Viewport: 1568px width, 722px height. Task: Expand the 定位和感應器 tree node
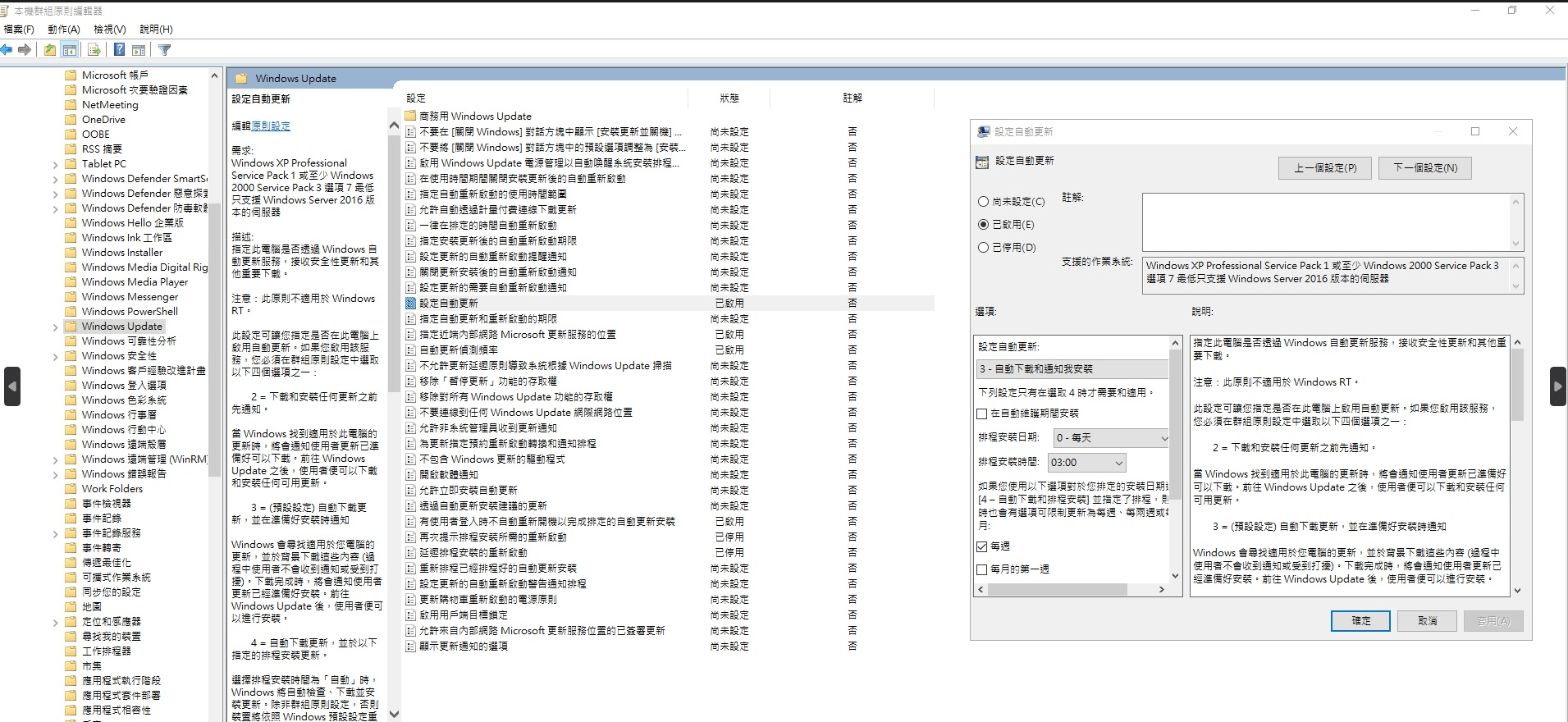pos(56,622)
